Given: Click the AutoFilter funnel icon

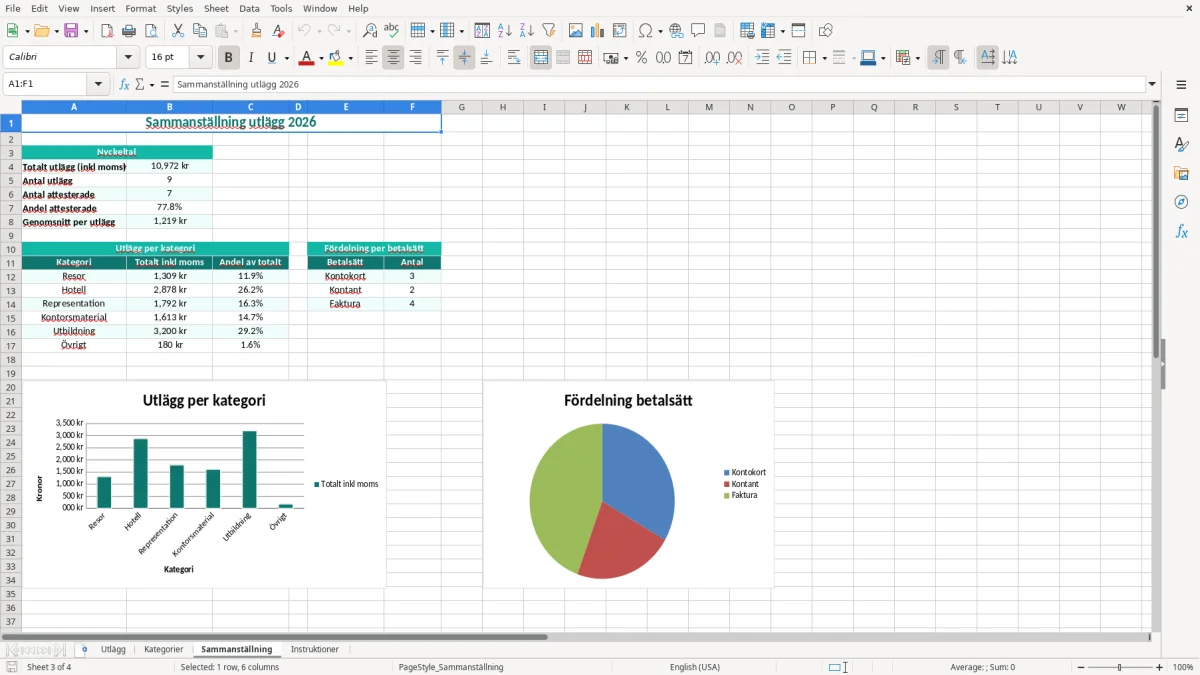Looking at the screenshot, I should click(x=549, y=31).
